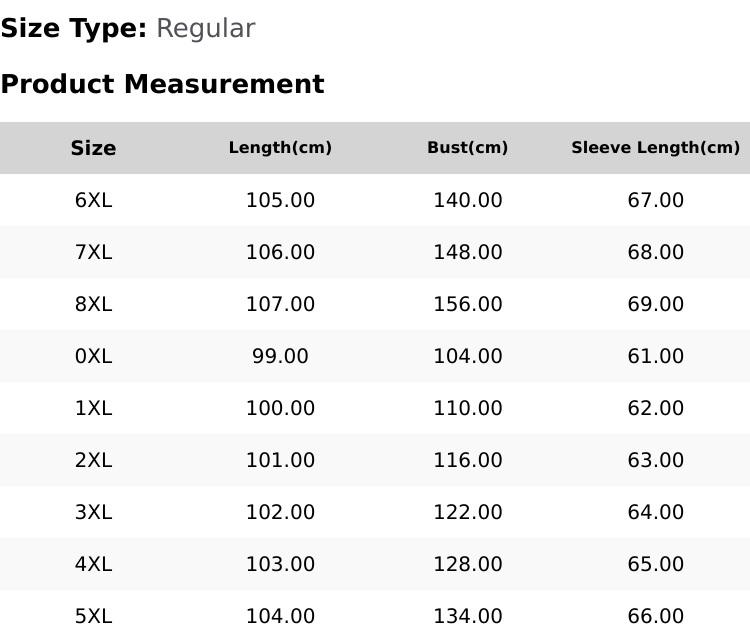
Task: Click the 140.00 bust measurement
Action: tap(468, 200)
